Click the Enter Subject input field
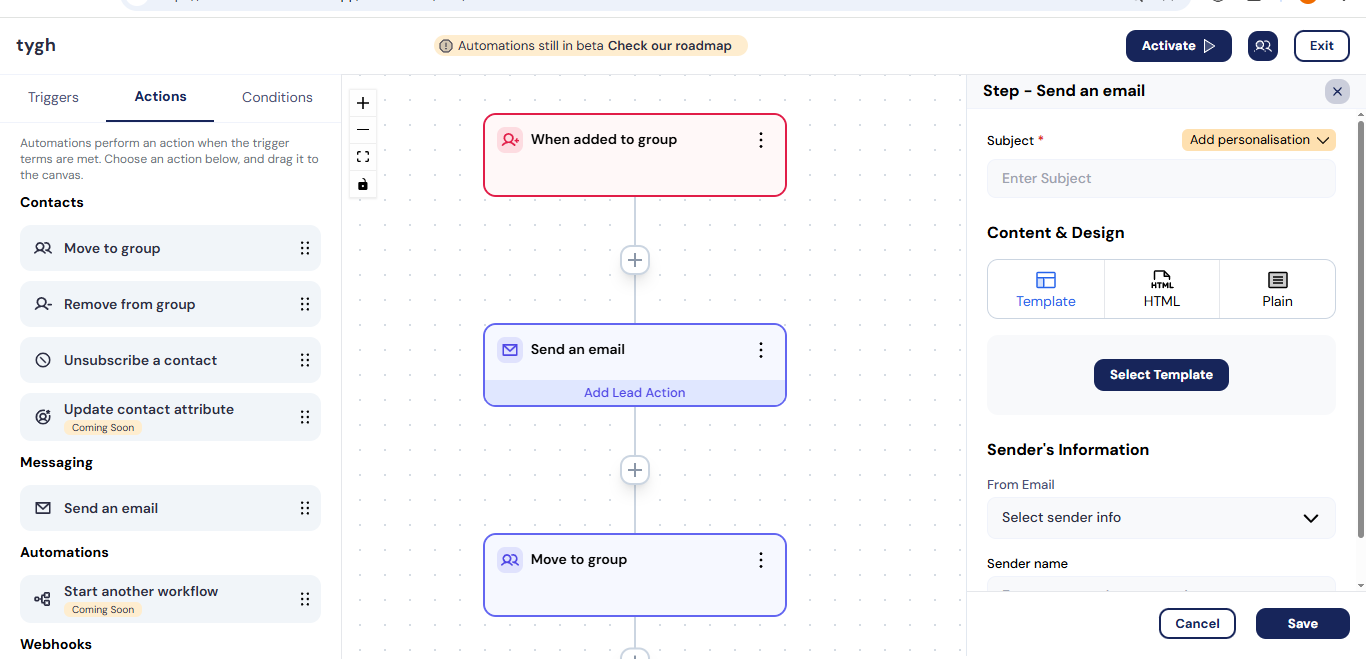Viewport: 1366px width, 659px height. [x=1161, y=179]
